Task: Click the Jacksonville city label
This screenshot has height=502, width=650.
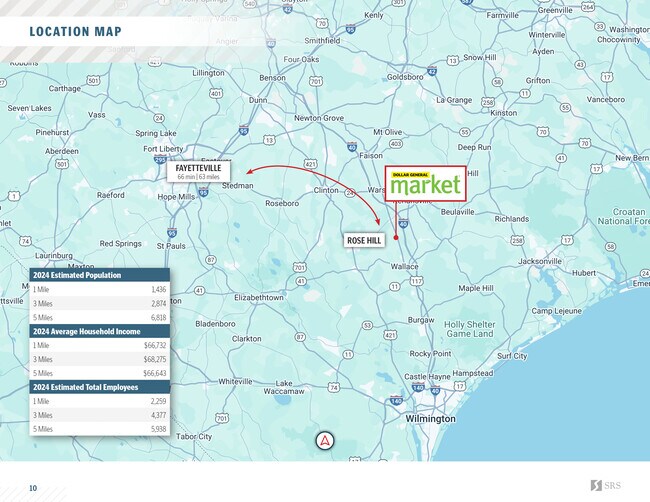Action: [x=540, y=261]
